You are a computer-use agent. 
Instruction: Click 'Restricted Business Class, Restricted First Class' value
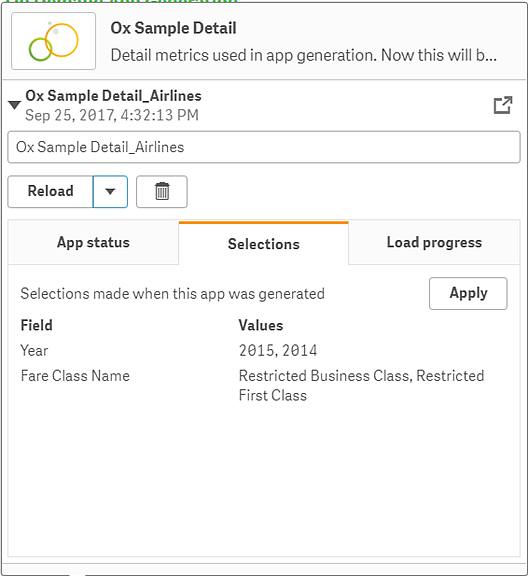pyautogui.click(x=361, y=385)
